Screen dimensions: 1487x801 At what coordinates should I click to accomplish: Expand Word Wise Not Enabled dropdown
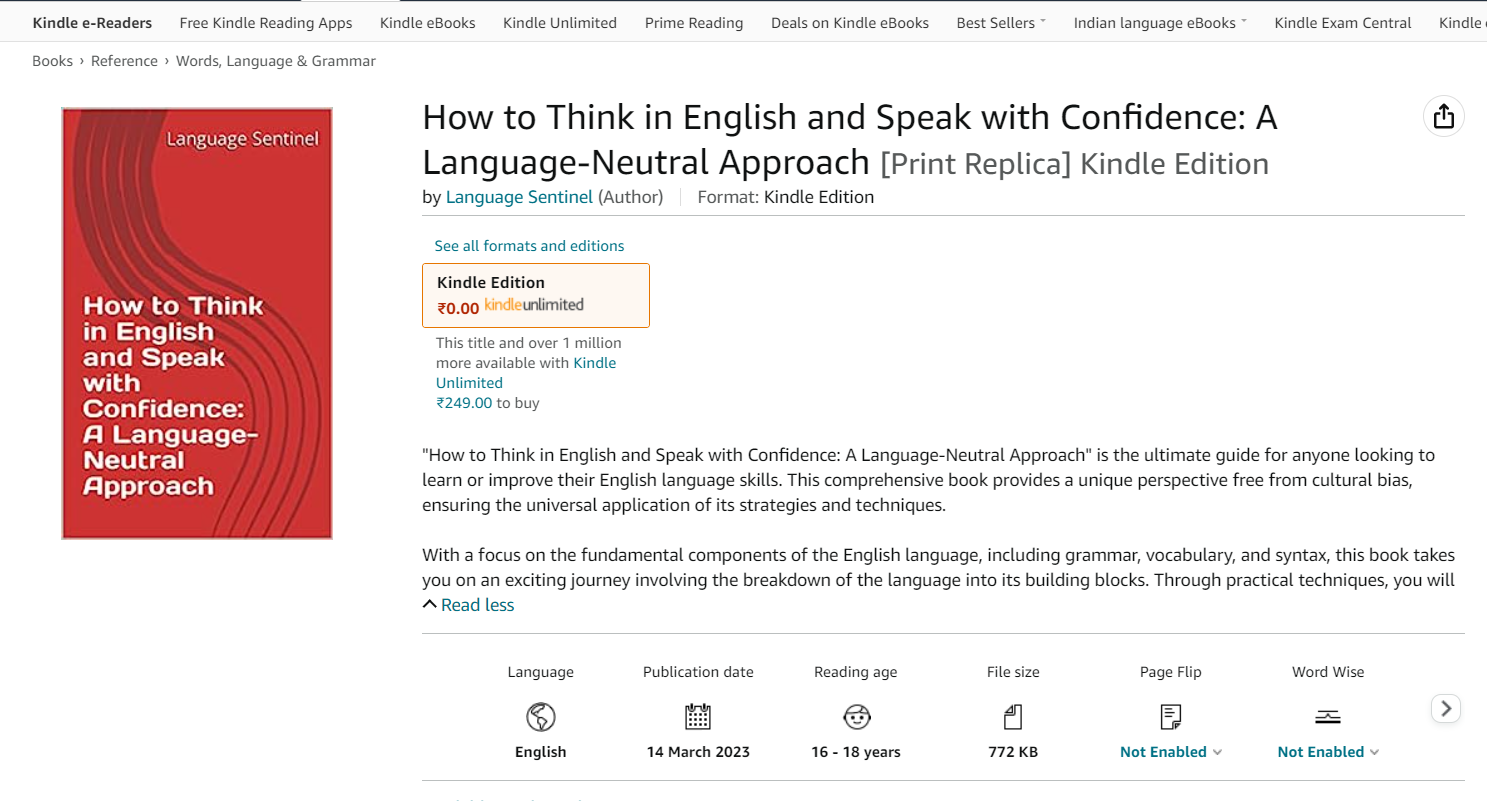(1328, 752)
